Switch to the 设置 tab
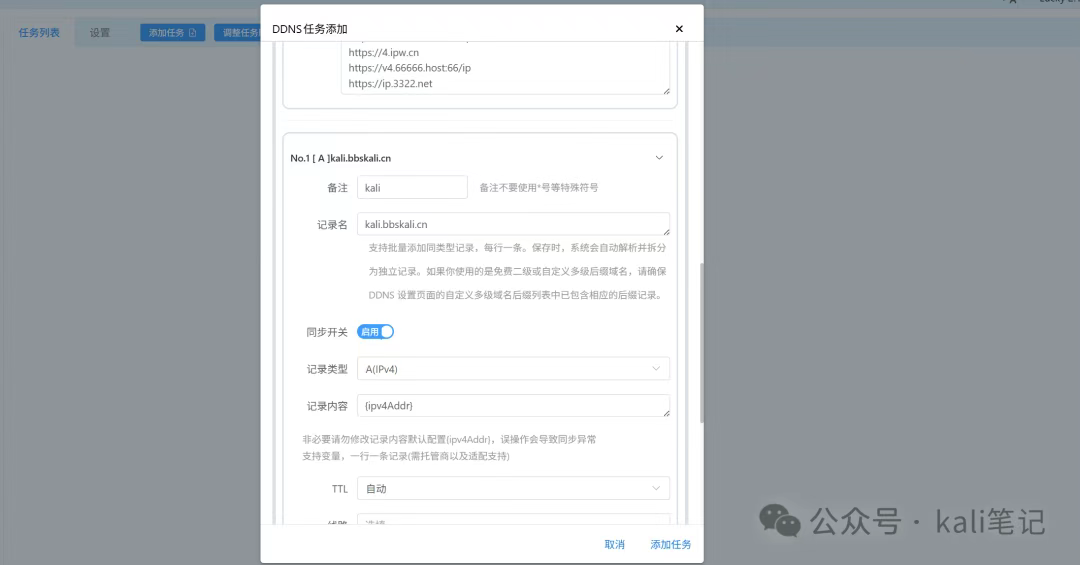Image resolution: width=1080 pixels, height=565 pixels. (x=100, y=32)
